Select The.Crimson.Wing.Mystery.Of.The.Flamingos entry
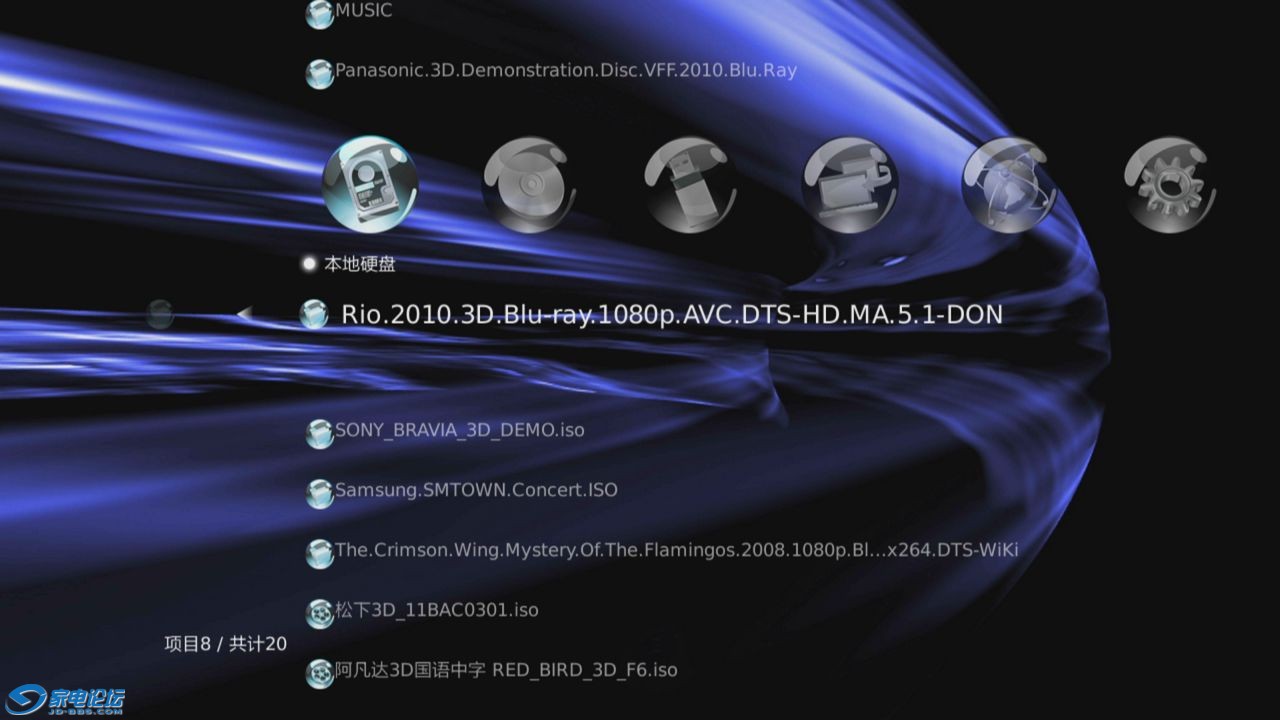 (x=677, y=550)
